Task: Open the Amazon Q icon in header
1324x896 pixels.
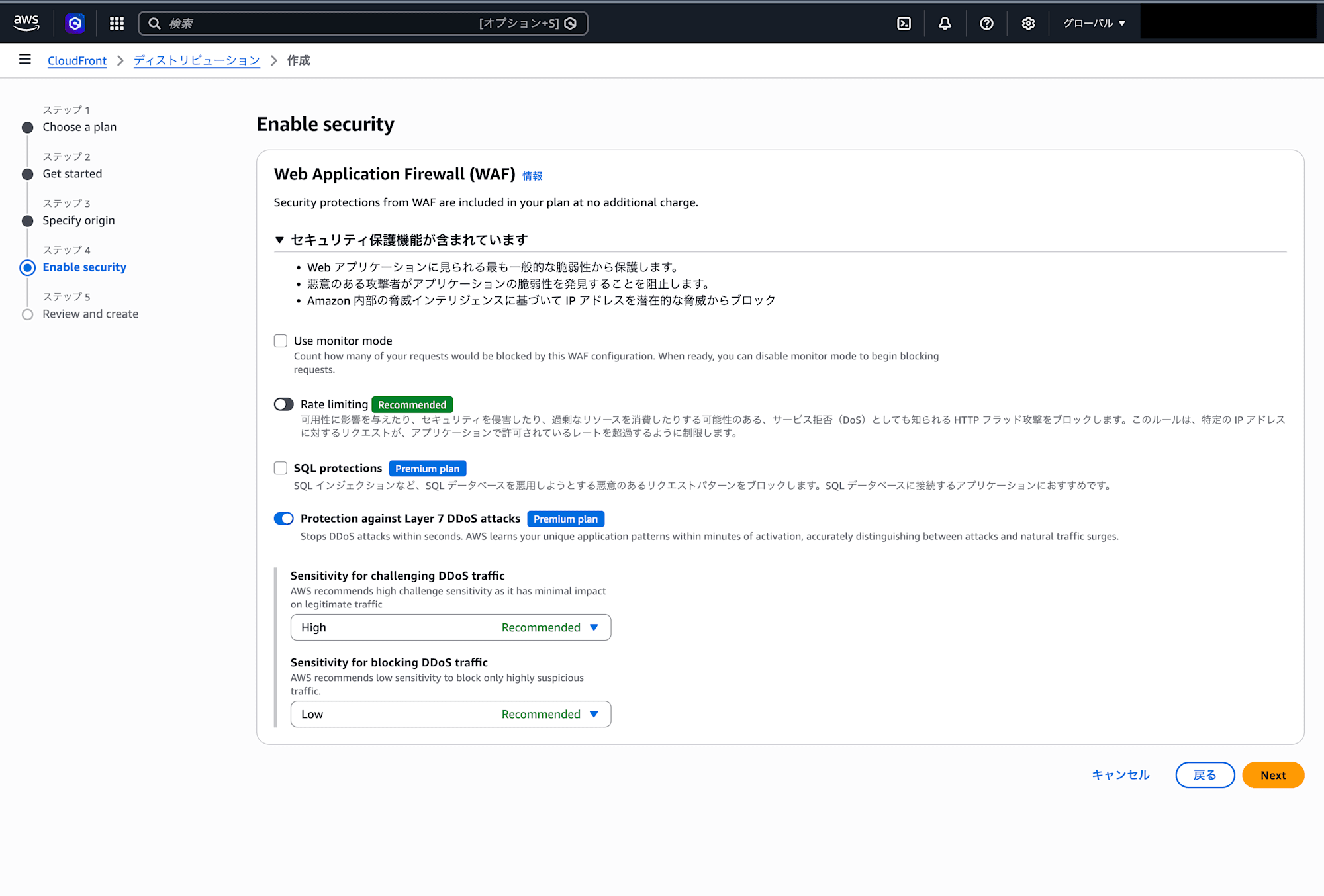Action: coord(75,23)
